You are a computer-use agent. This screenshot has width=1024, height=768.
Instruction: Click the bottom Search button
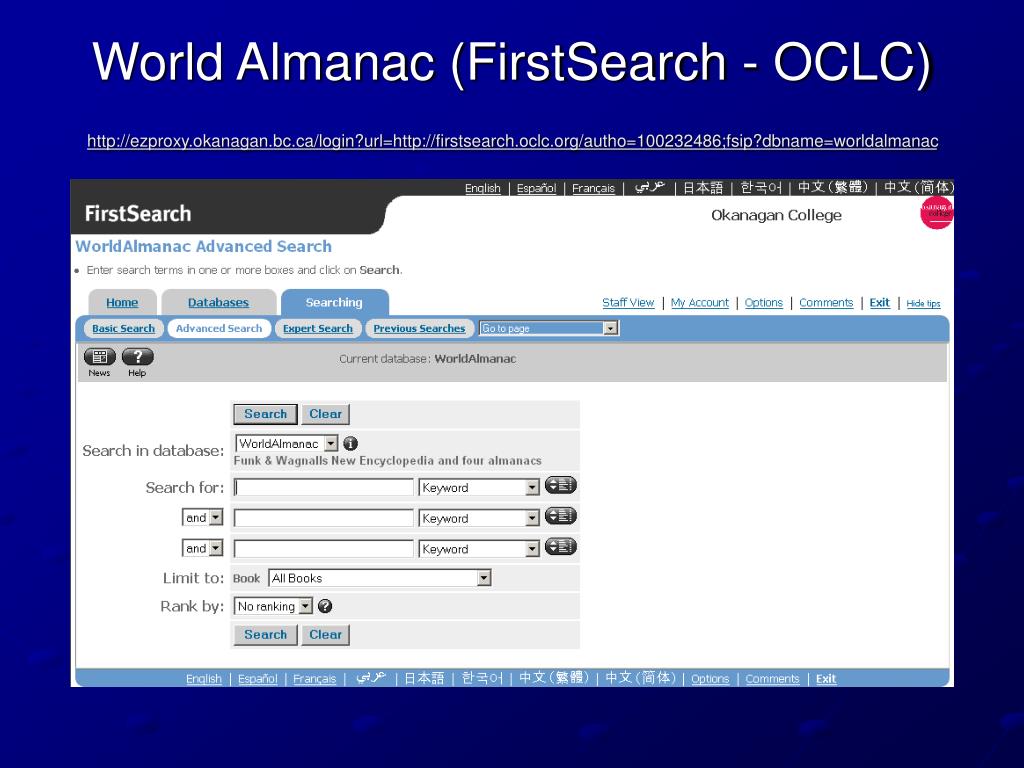[x=265, y=635]
